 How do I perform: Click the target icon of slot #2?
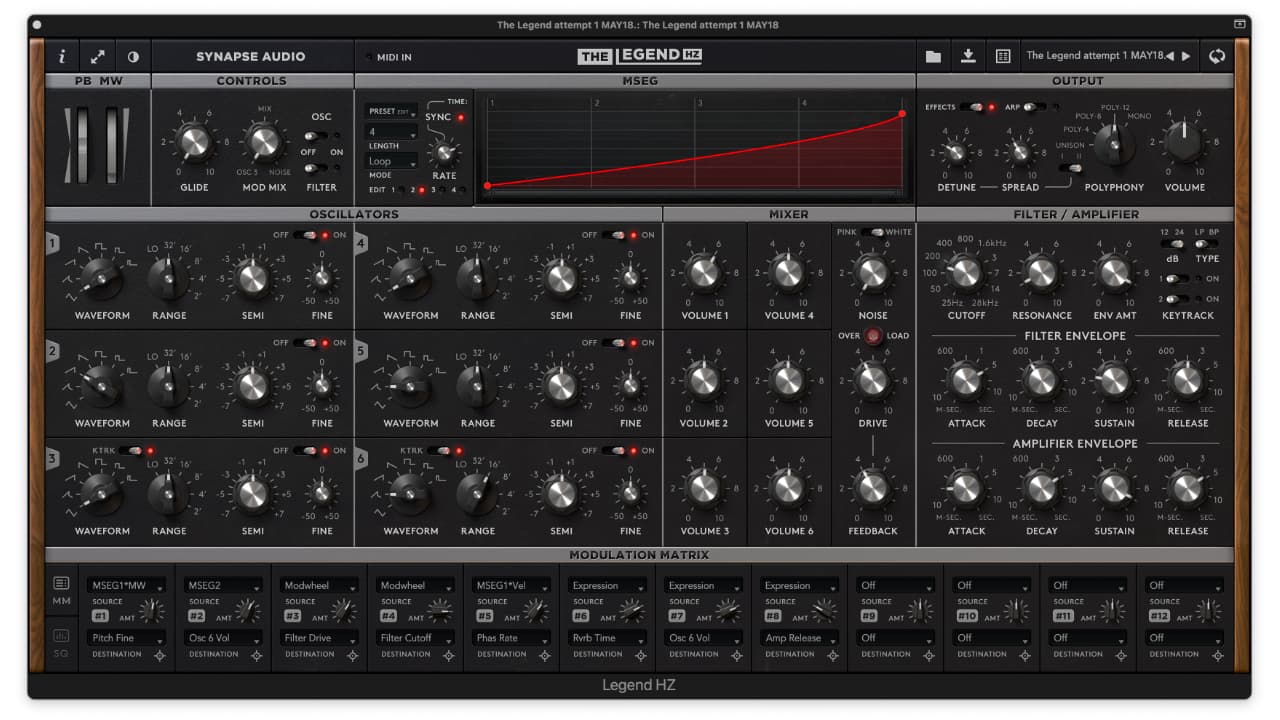[256, 656]
